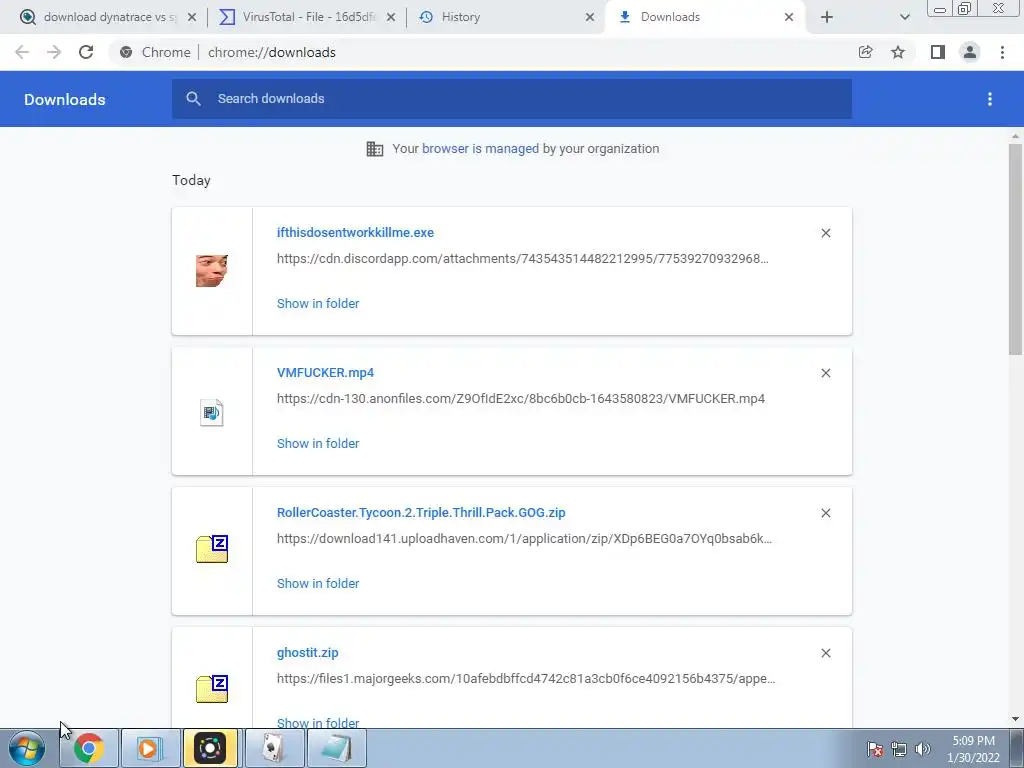Click the managed organization building icon

(x=375, y=149)
